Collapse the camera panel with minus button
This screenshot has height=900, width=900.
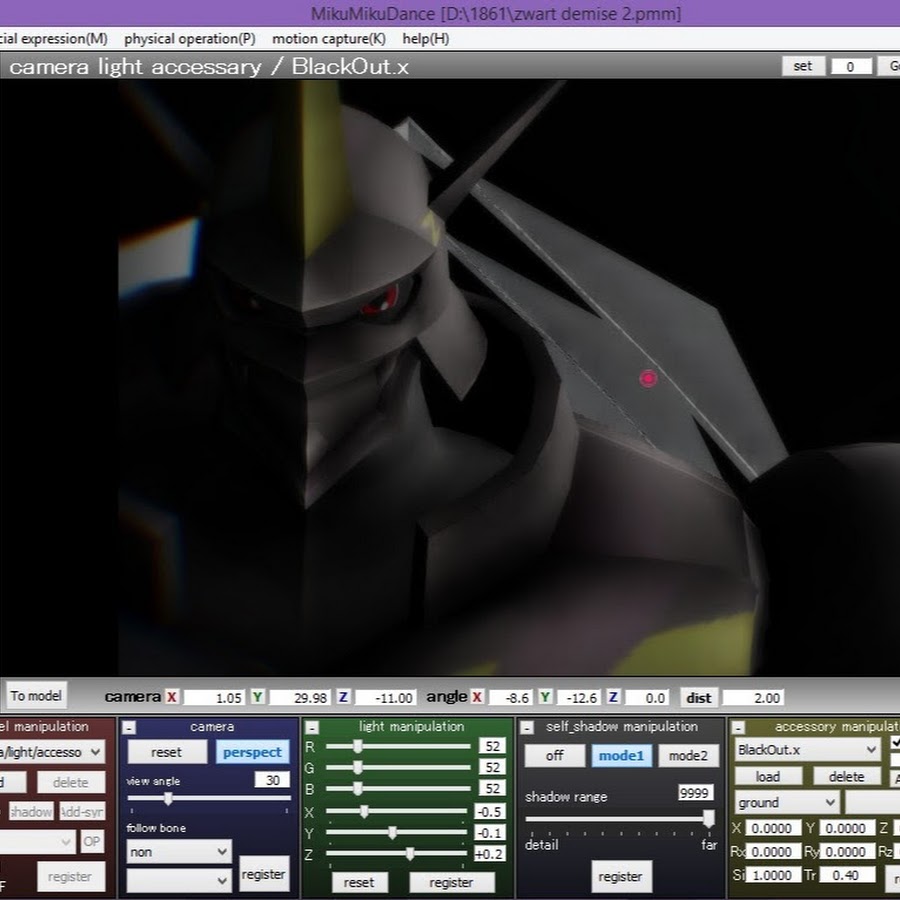coord(129,728)
